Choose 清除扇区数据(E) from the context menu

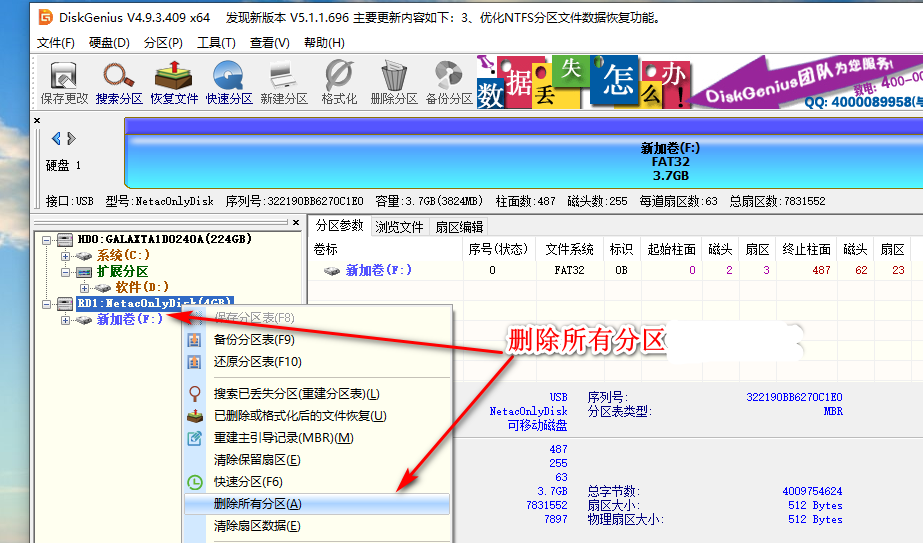coord(317,526)
